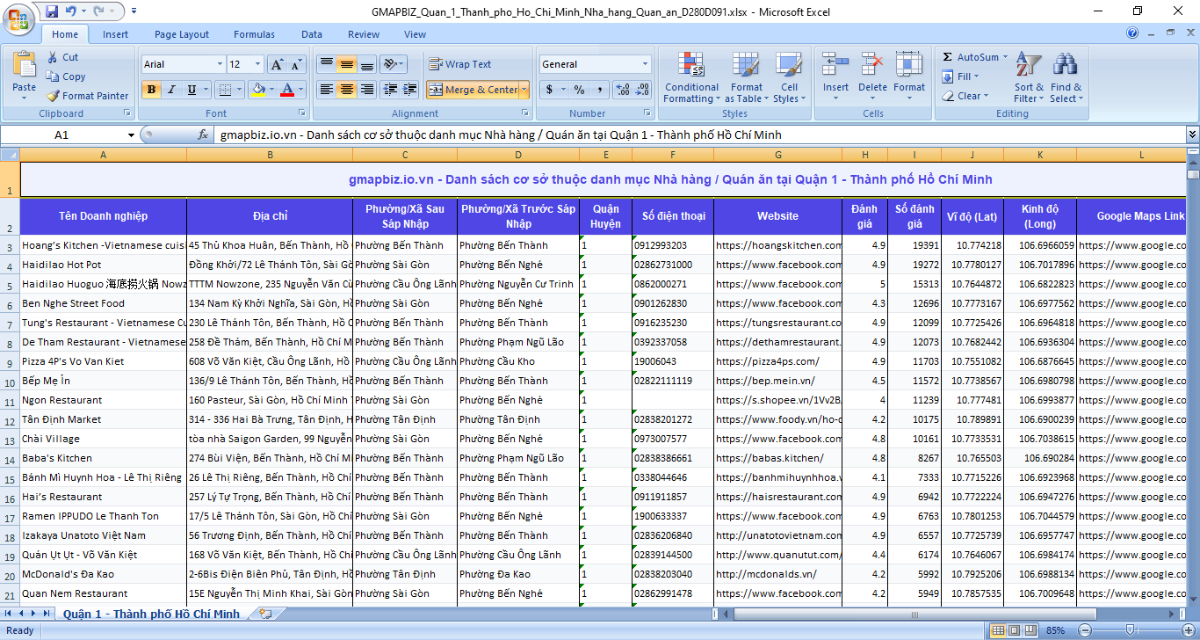Open the font size dropdown
This screenshot has height=640, width=1200.
[259, 64]
